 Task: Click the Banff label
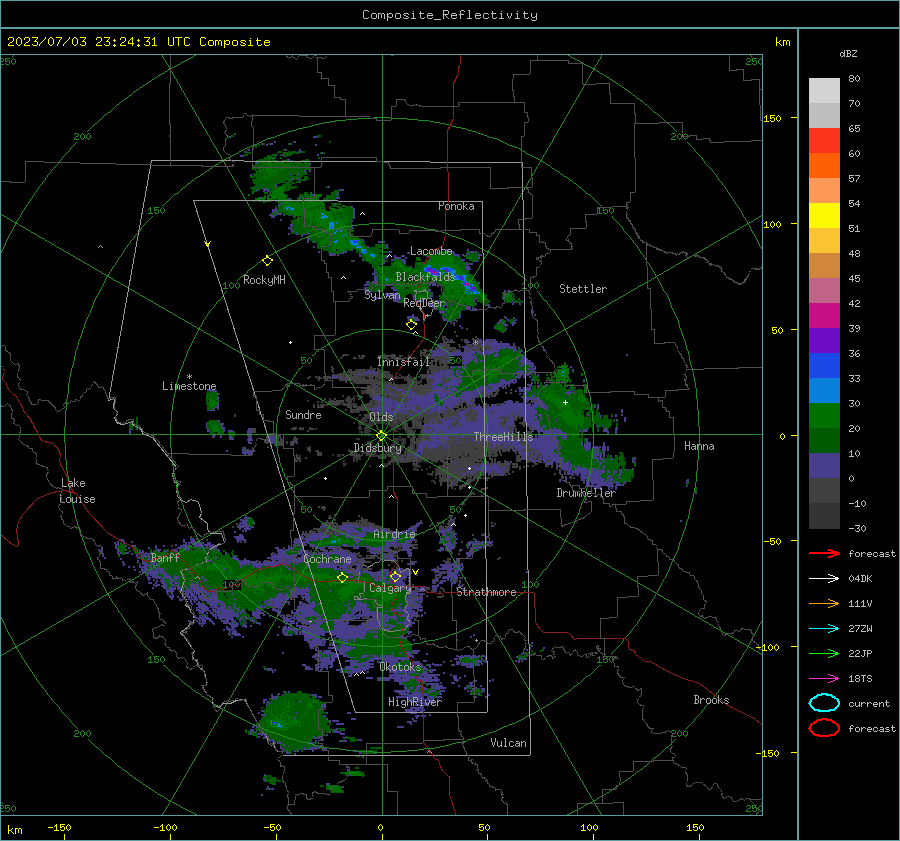[165, 557]
